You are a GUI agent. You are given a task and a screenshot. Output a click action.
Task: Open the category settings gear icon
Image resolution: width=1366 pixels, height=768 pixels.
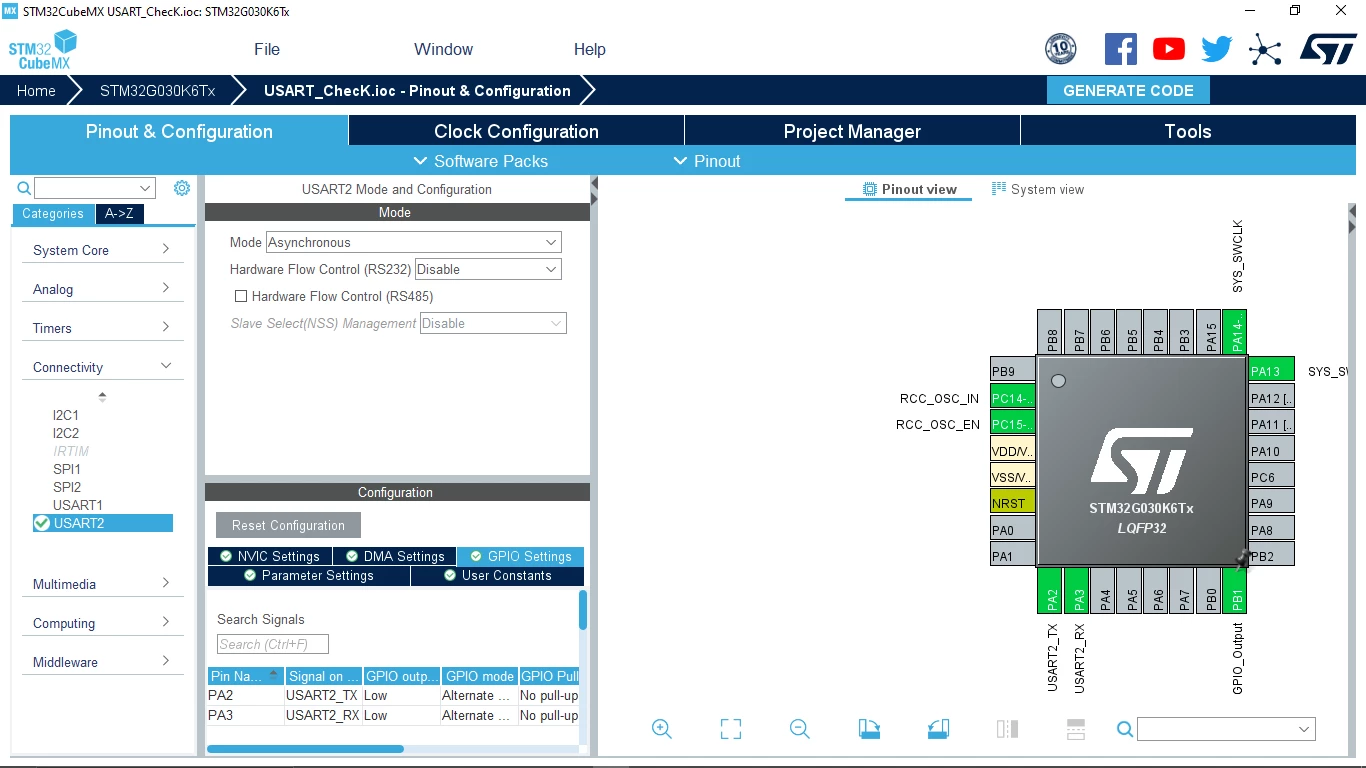181,188
